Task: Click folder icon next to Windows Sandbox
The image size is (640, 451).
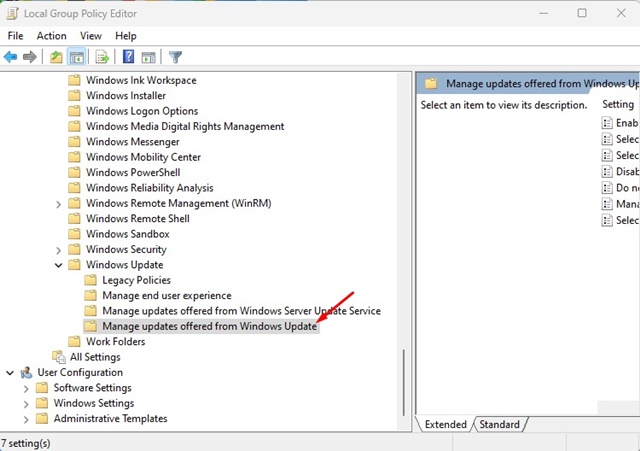Action: click(x=74, y=234)
